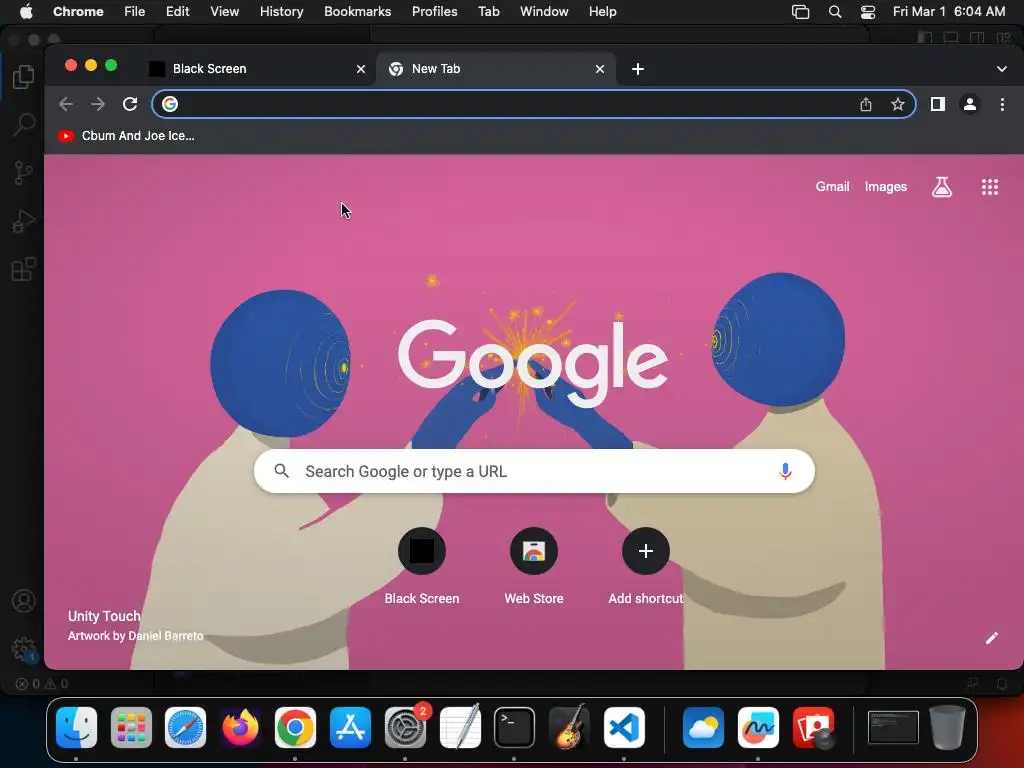Reload the current page
1024x768 pixels.
point(130,104)
